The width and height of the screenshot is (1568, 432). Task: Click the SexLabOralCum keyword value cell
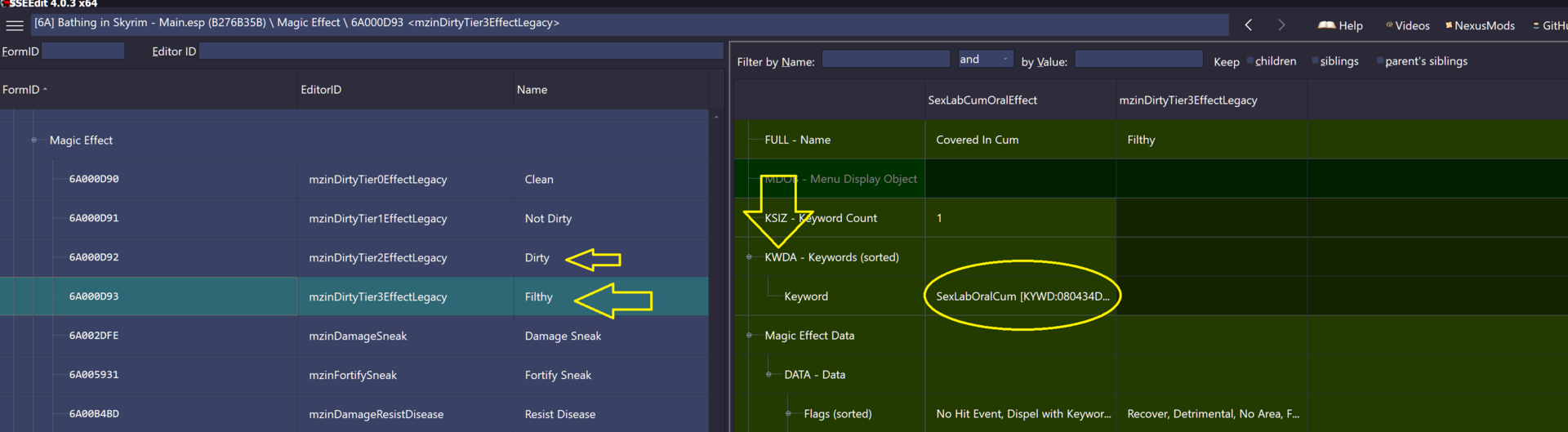1020,296
